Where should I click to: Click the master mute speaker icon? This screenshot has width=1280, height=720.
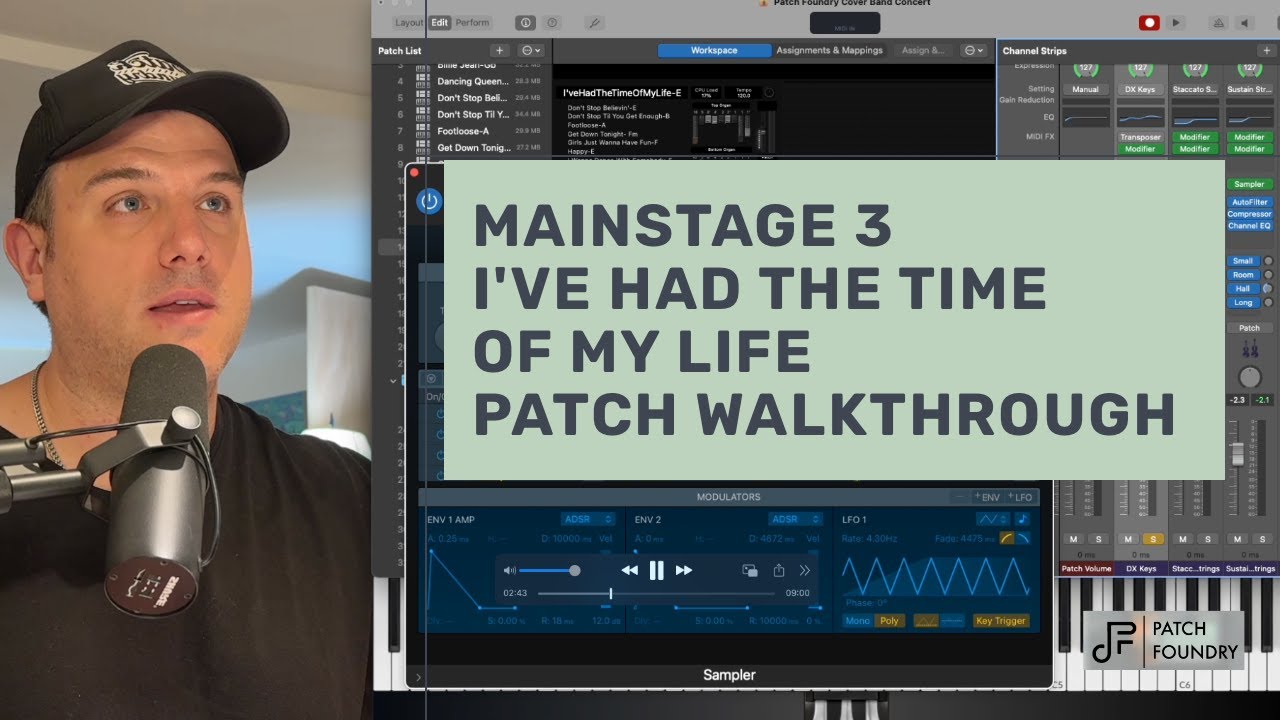point(1245,22)
